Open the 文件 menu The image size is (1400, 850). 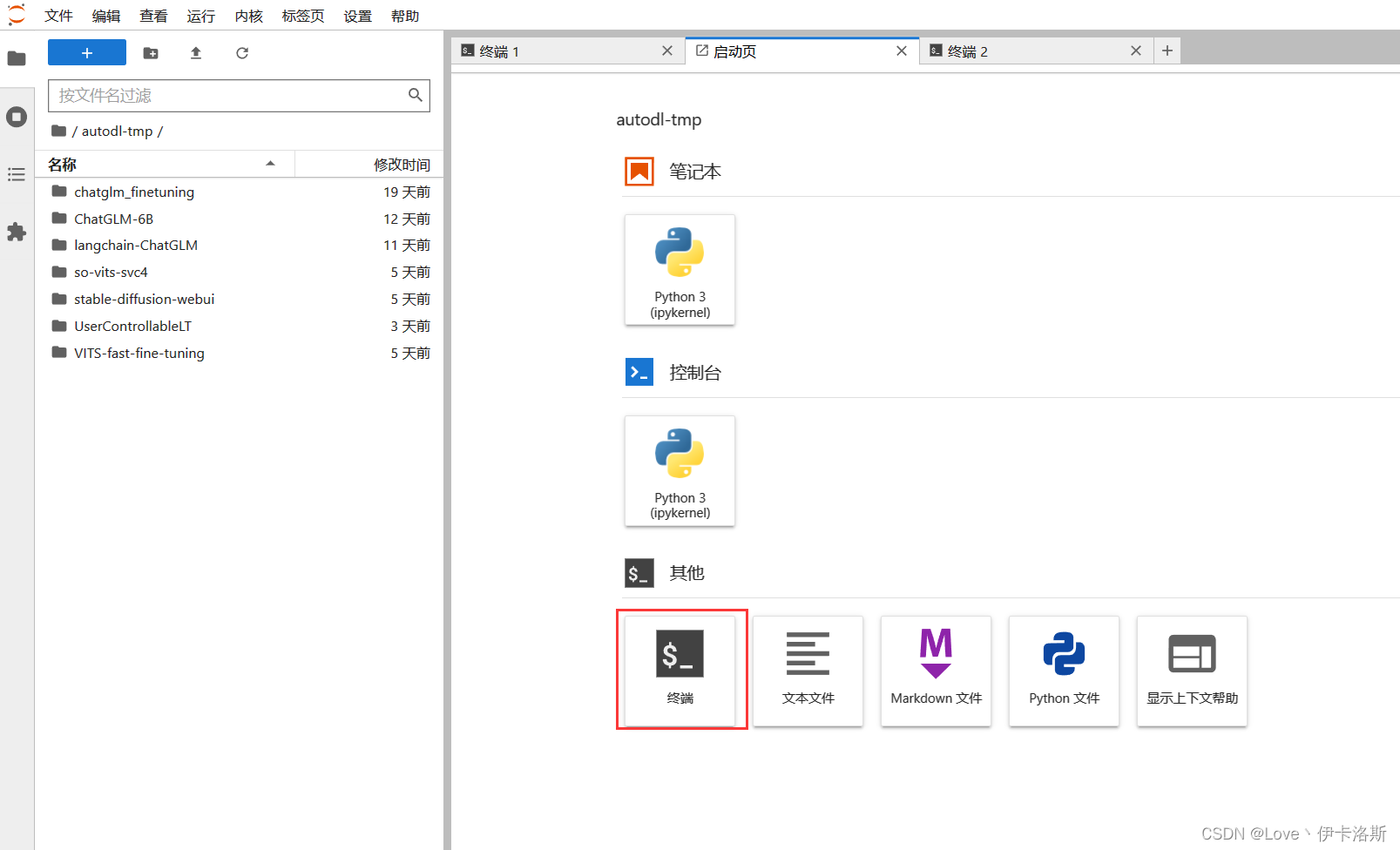tap(58, 16)
